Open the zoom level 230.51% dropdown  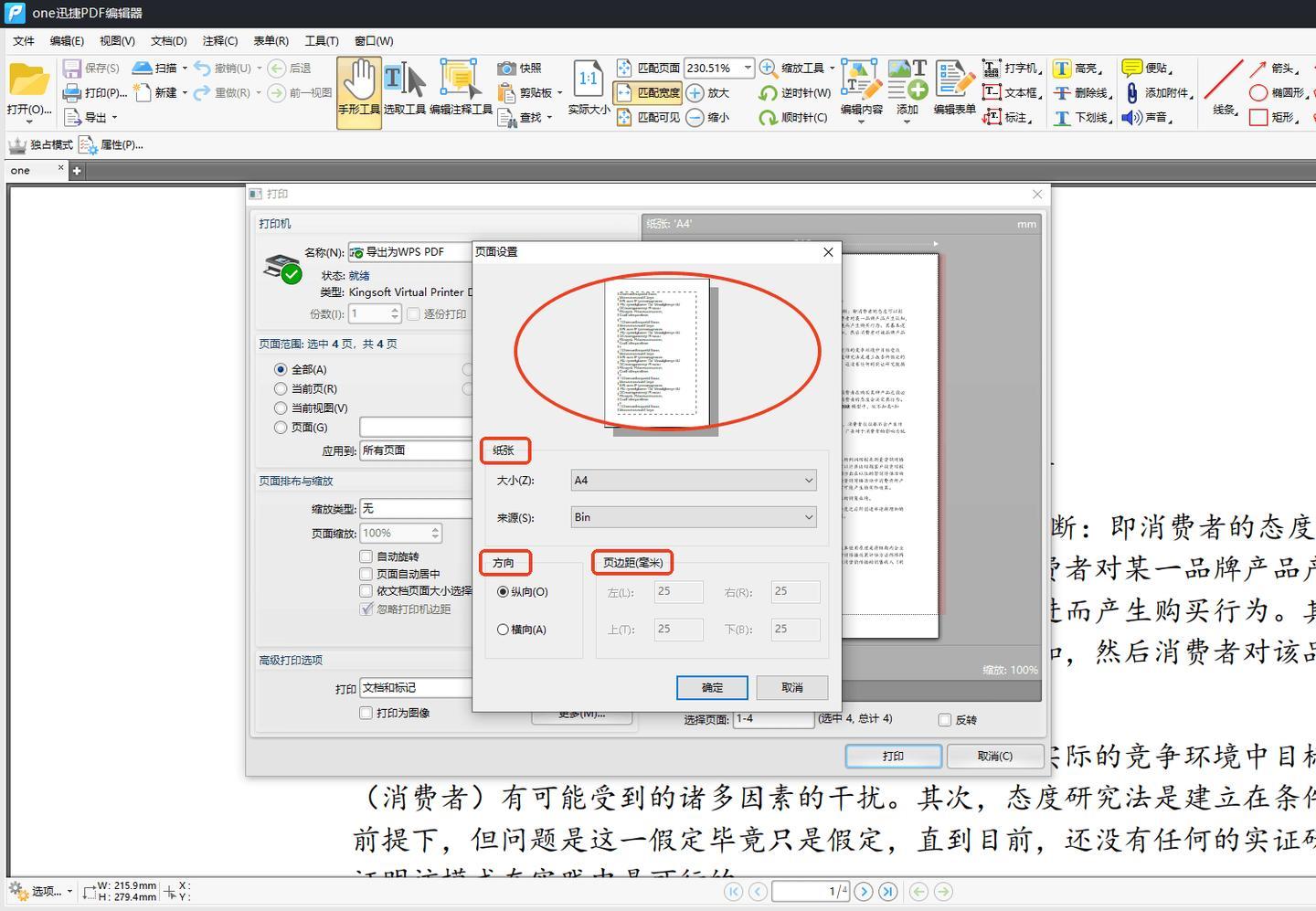tap(747, 69)
